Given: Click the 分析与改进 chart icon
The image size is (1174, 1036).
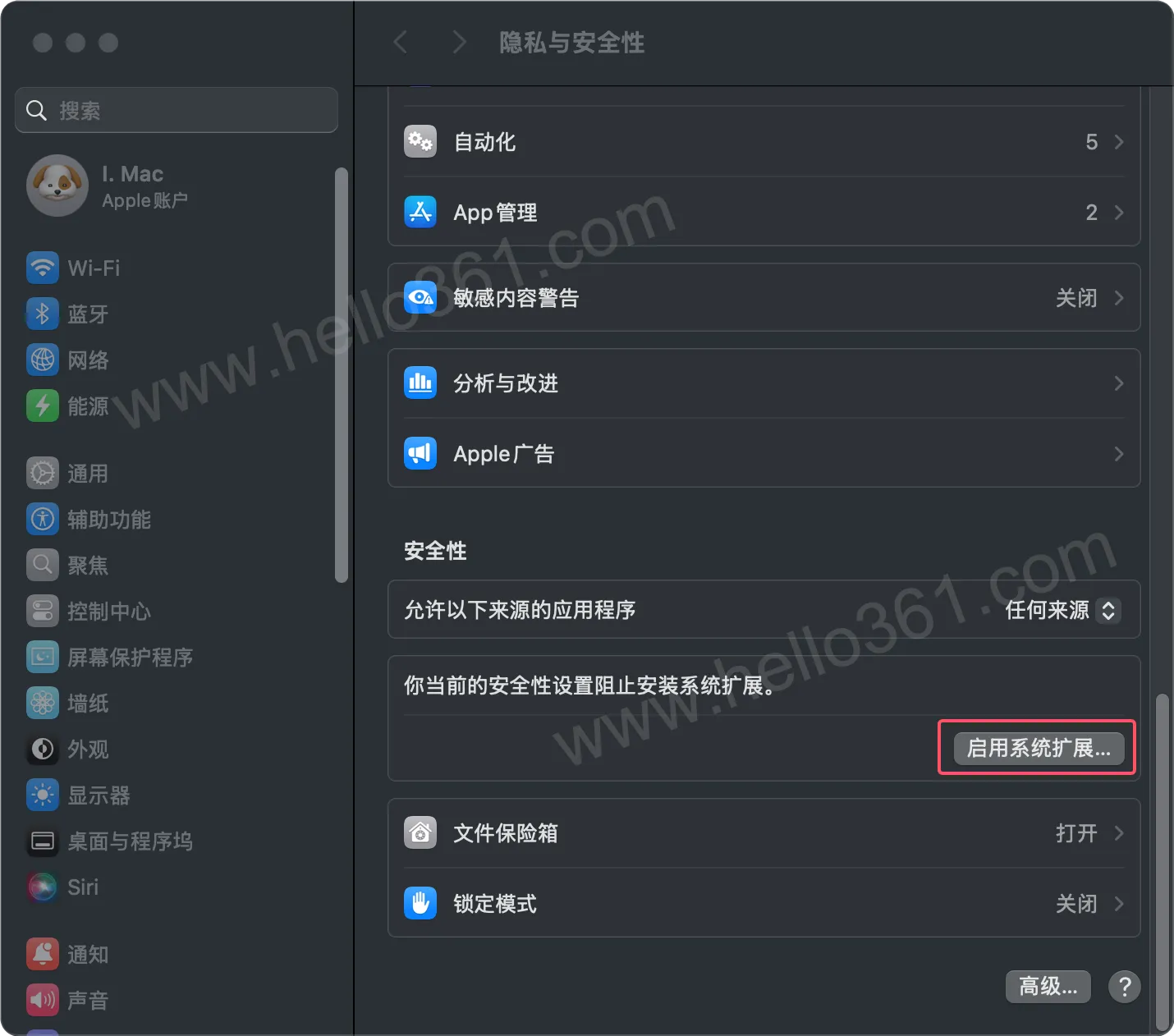Looking at the screenshot, I should (x=420, y=383).
